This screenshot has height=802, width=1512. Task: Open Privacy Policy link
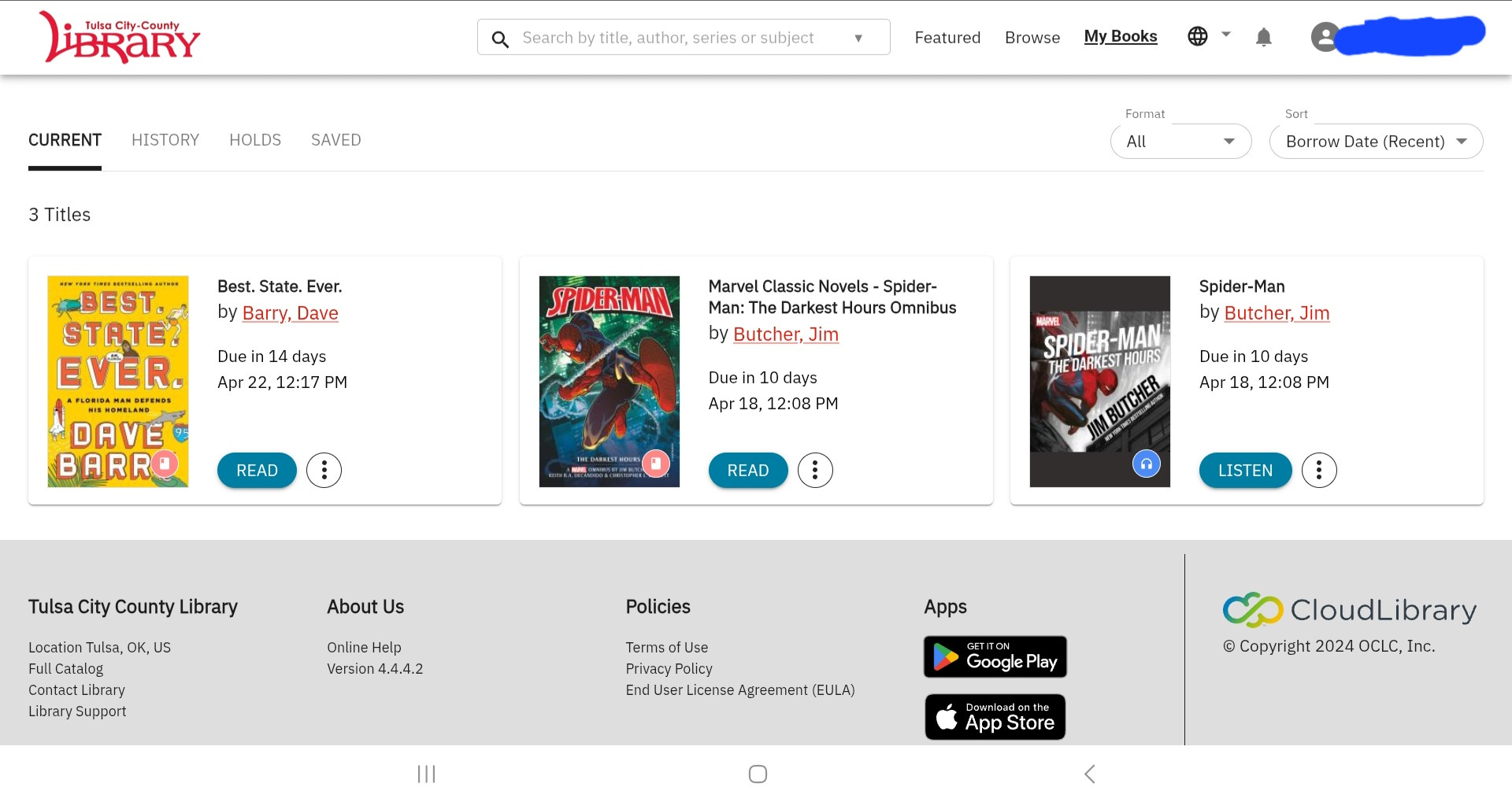point(669,669)
